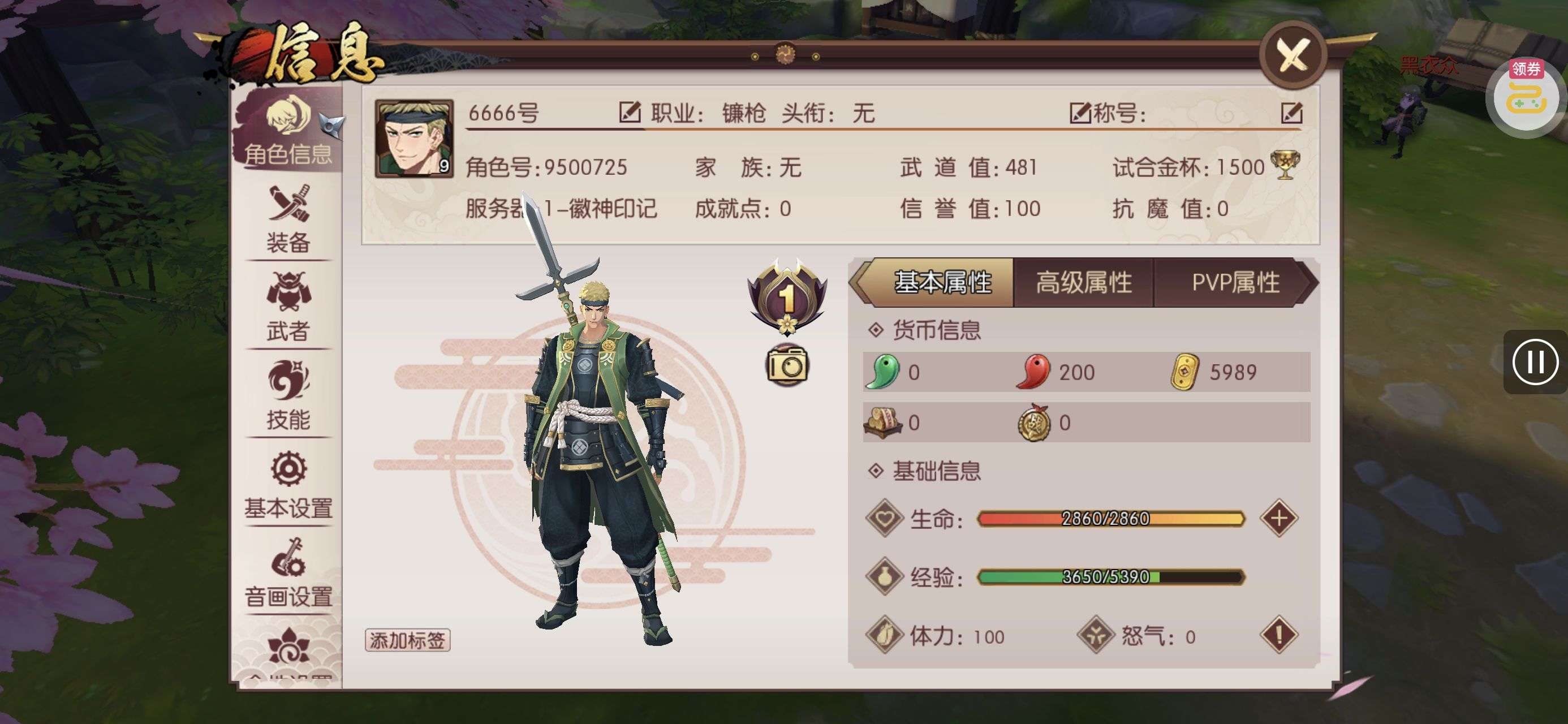Screen dimensions: 1568x724
Task: Click the camera screenshot icon
Action: (786, 365)
